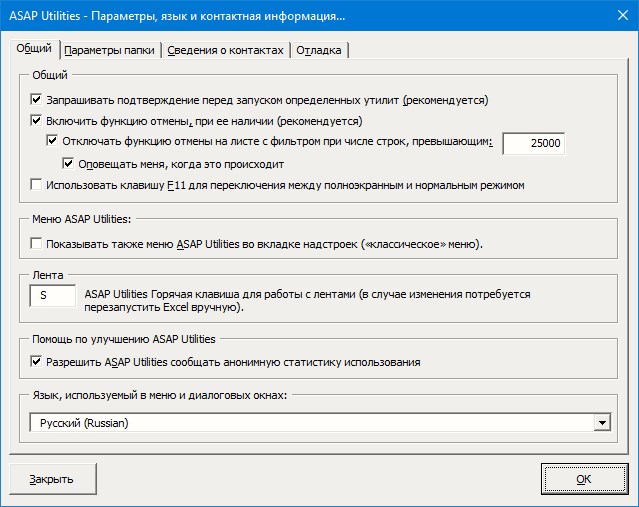Uncheck Разрешить сообщать анонимную статистику использования
Image resolution: width=639 pixels, height=507 pixels.
(37, 361)
